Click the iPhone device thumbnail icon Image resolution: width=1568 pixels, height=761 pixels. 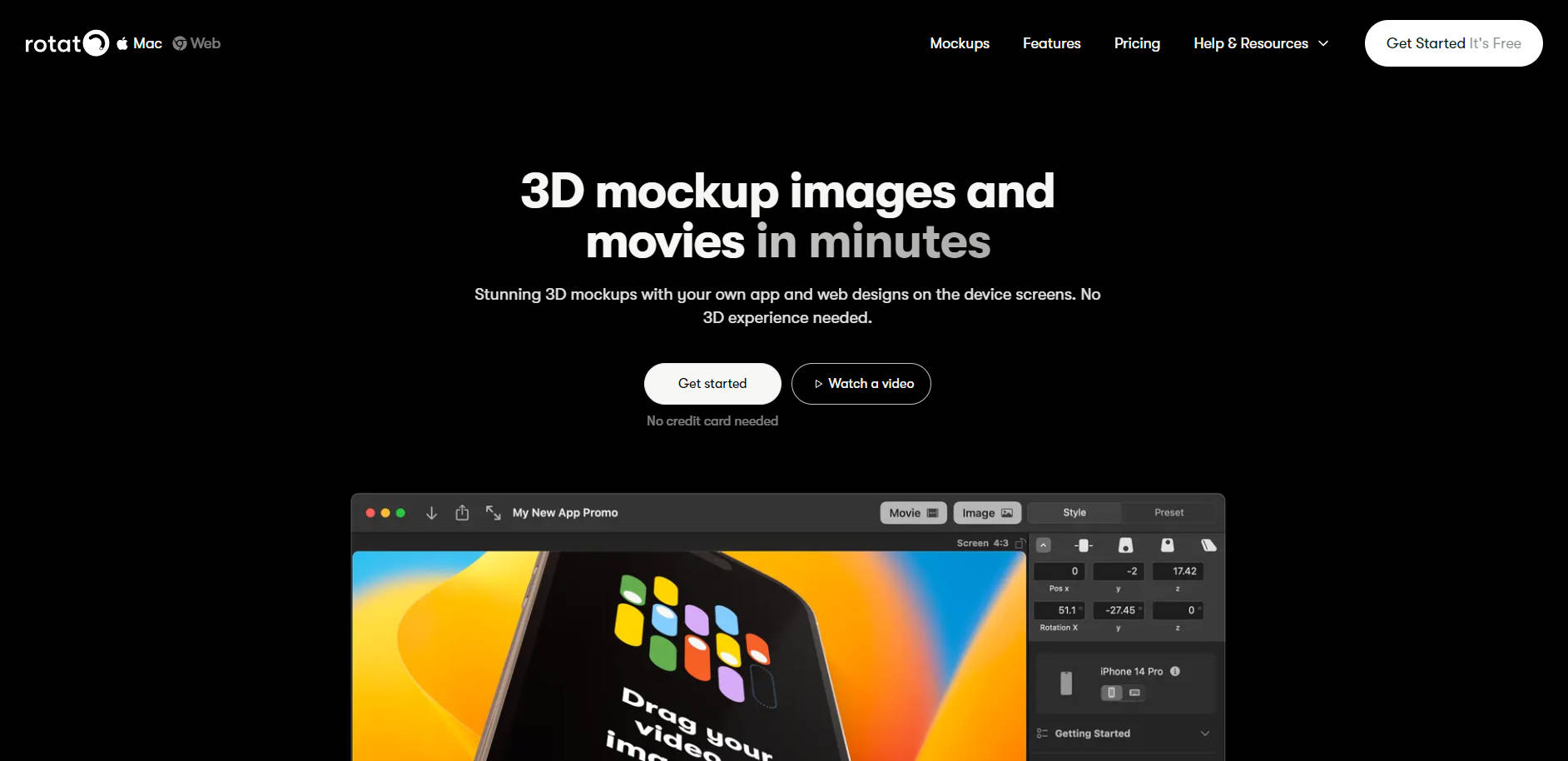coord(1066,683)
